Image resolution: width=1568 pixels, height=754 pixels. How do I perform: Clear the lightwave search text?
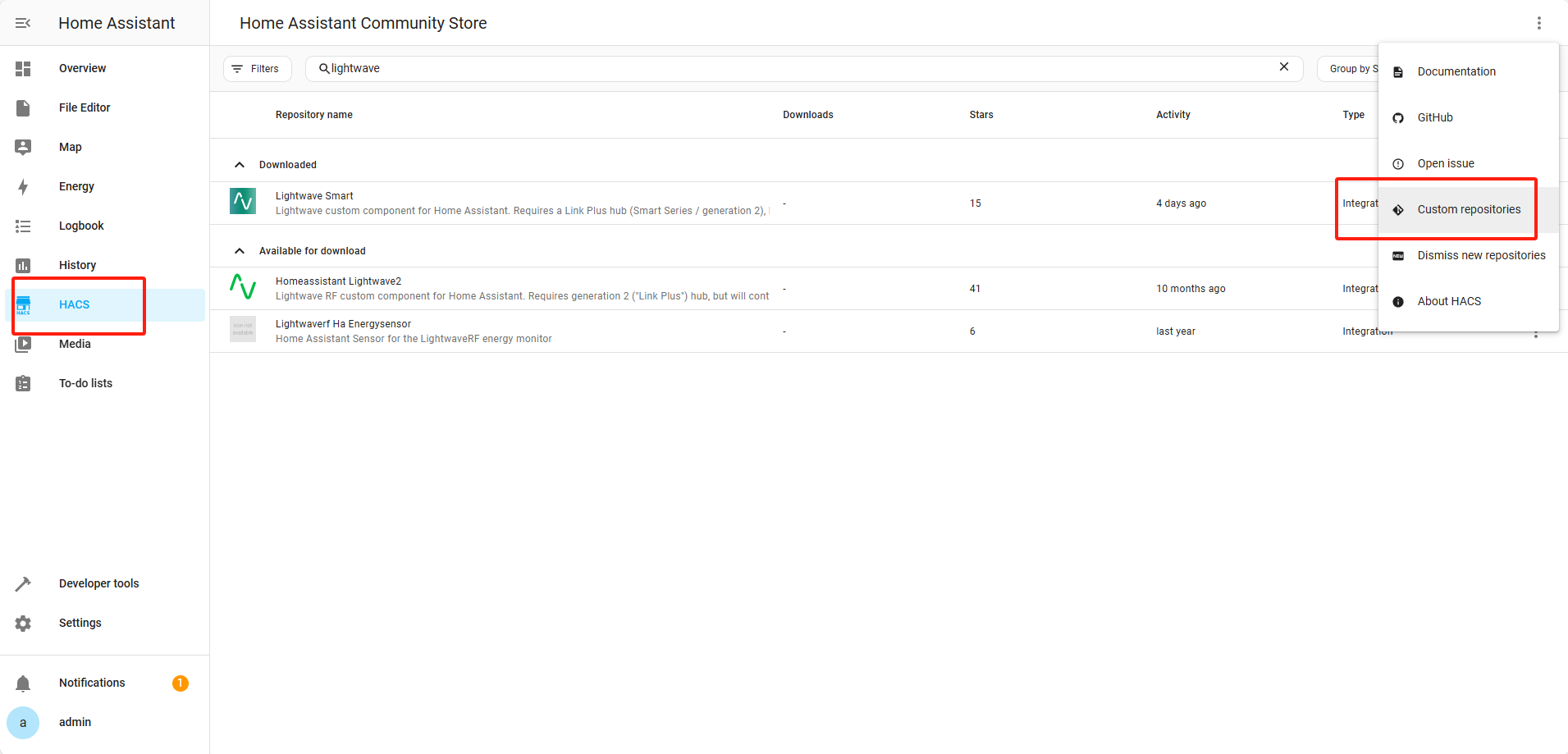1284,67
